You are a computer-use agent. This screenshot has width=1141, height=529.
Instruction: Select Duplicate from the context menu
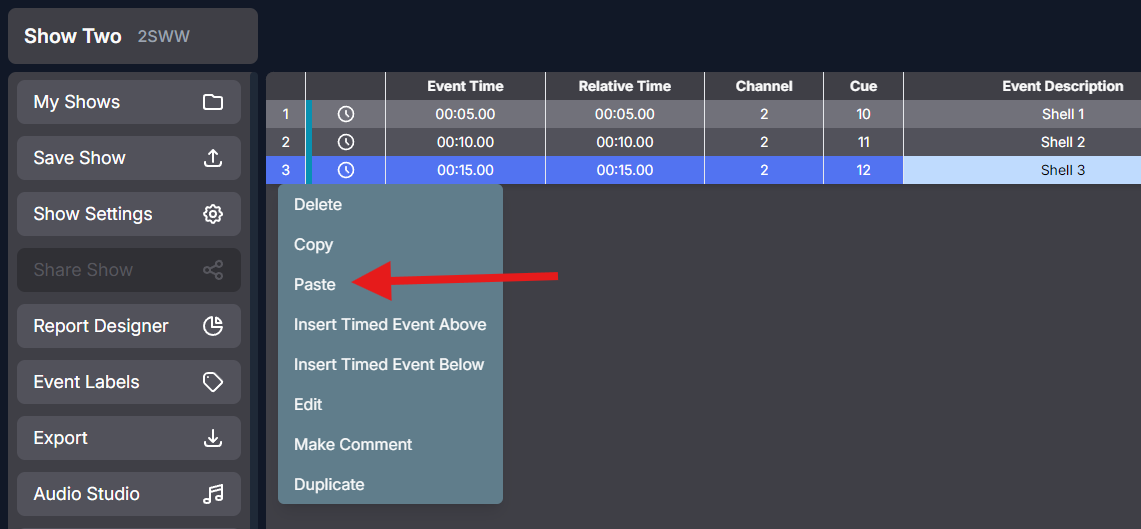click(x=329, y=485)
